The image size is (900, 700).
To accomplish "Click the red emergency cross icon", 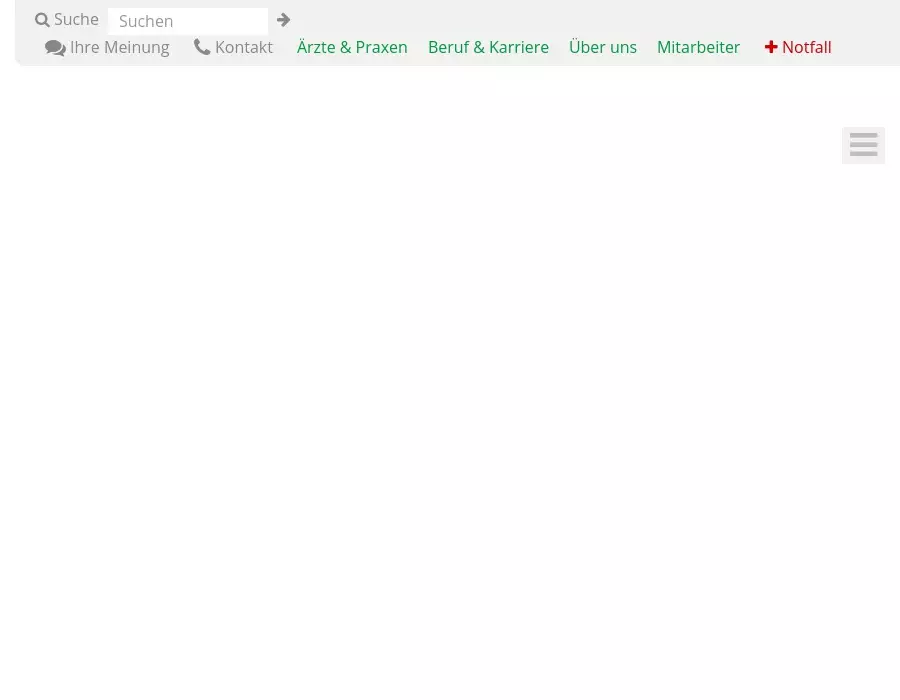I will 771,47.
